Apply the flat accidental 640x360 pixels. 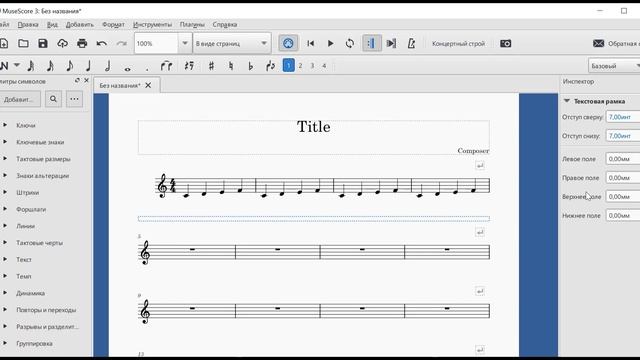(251, 66)
